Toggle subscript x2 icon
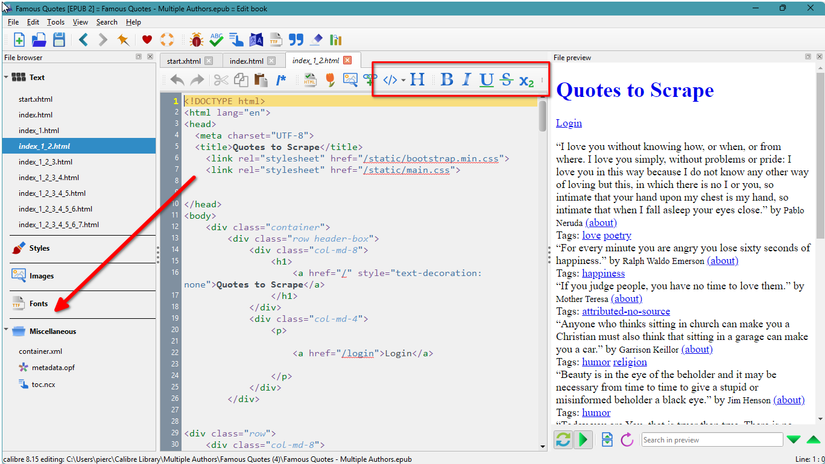 pyautogui.click(x=526, y=80)
